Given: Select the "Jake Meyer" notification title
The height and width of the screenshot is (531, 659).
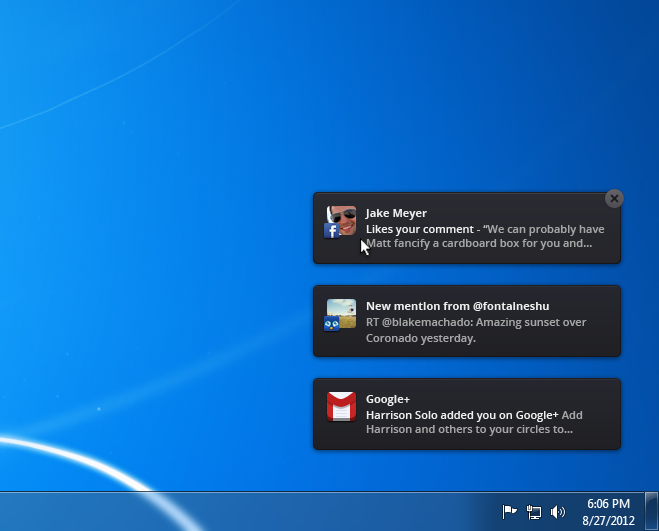Looking at the screenshot, I should (x=396, y=213).
